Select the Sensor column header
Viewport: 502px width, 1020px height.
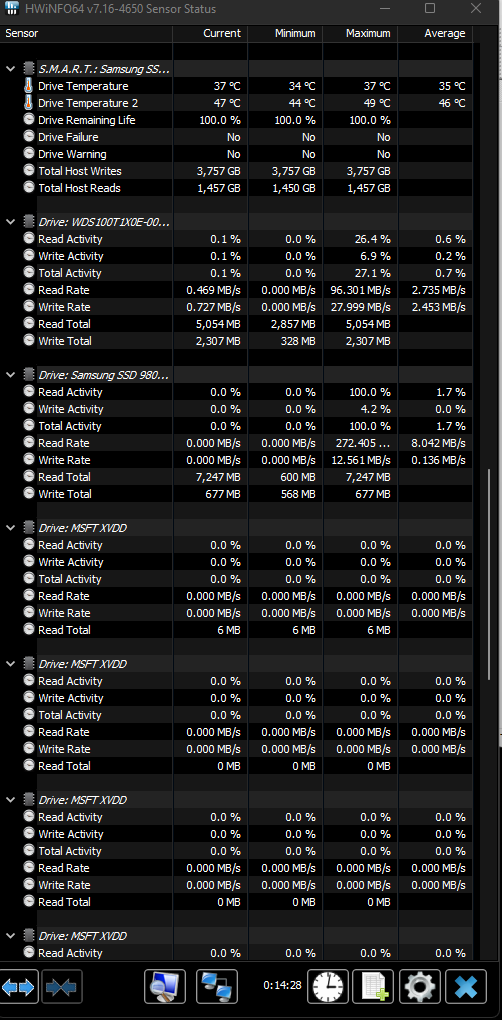click(86, 33)
